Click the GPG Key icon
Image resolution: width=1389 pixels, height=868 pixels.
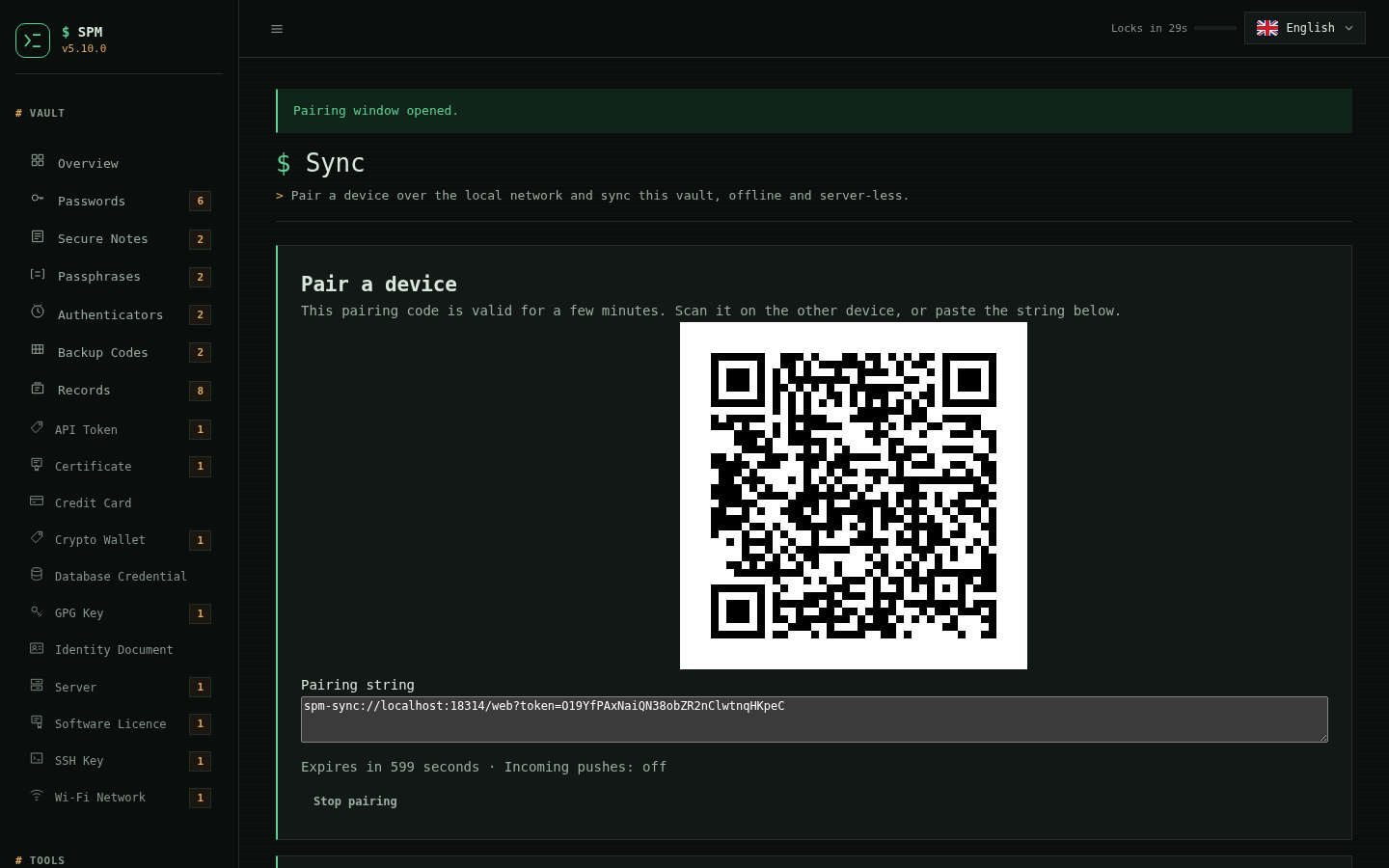coord(37,610)
